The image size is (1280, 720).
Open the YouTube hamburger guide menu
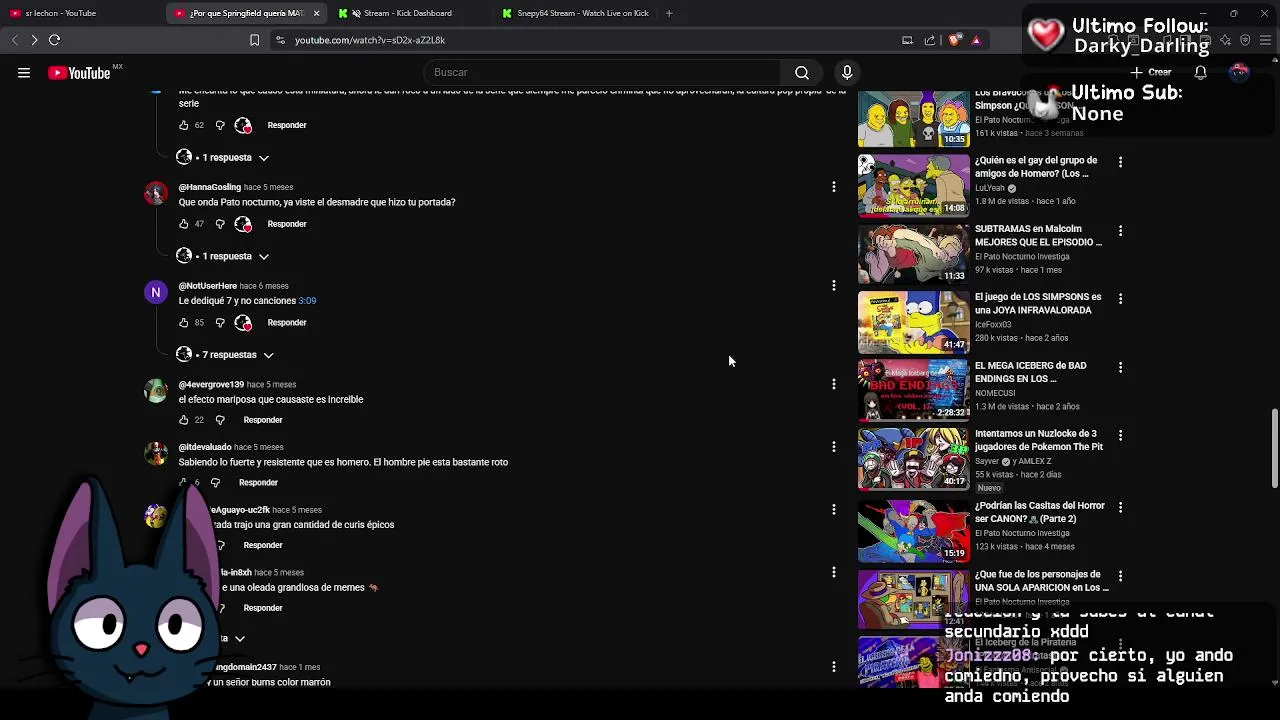(24, 72)
